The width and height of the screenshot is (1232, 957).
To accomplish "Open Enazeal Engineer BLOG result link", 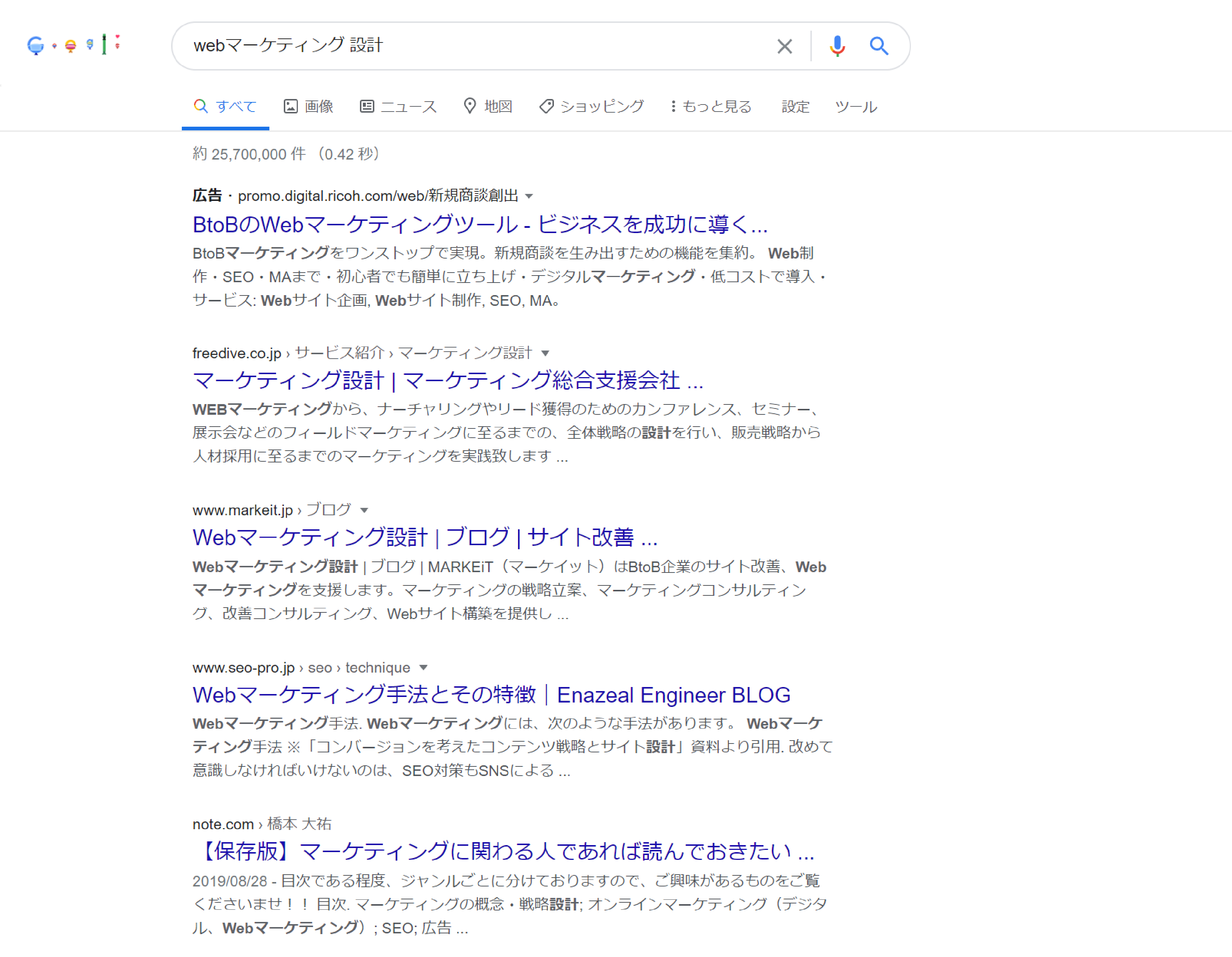I will (491, 695).
